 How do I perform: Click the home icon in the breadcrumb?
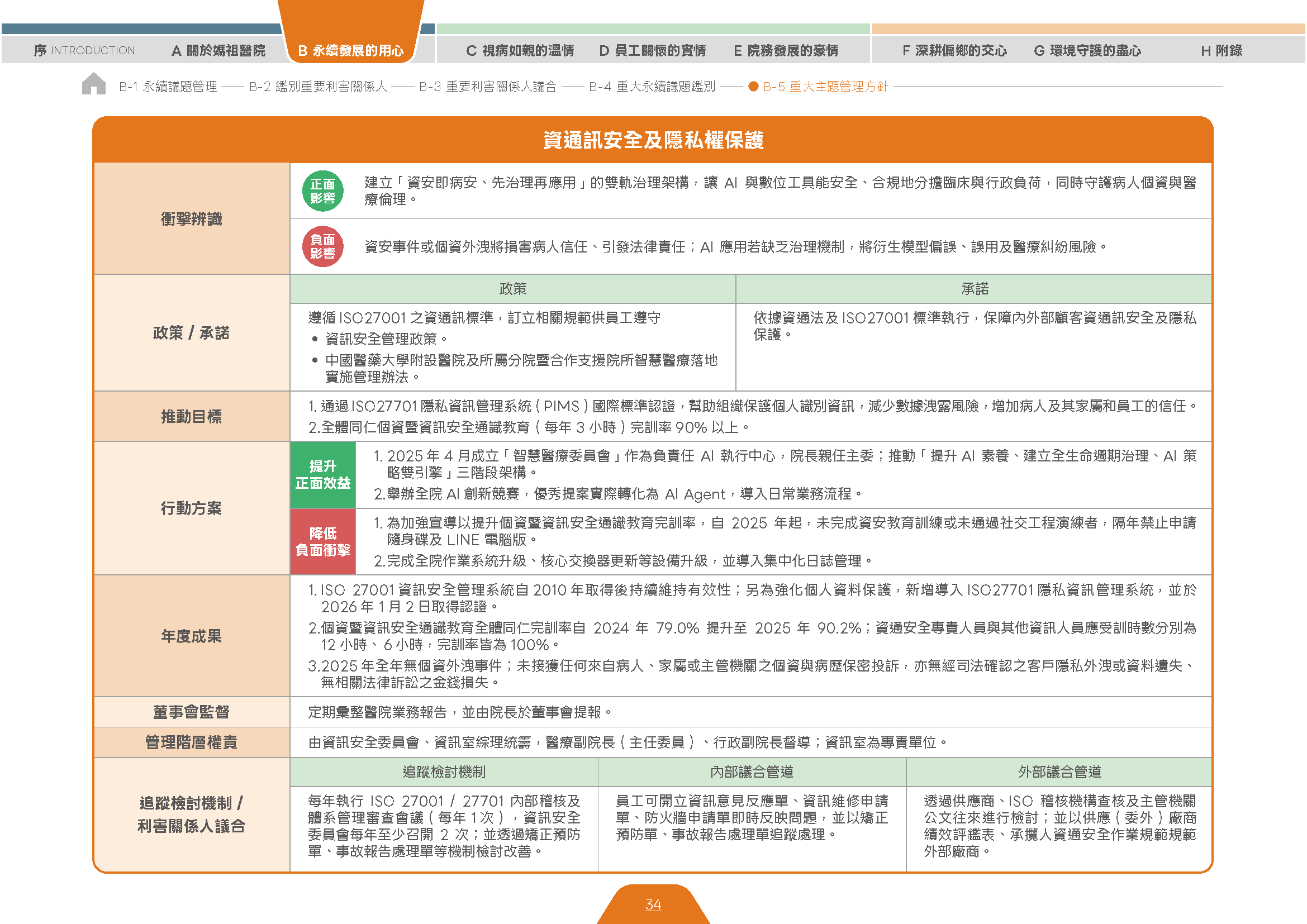(x=93, y=84)
